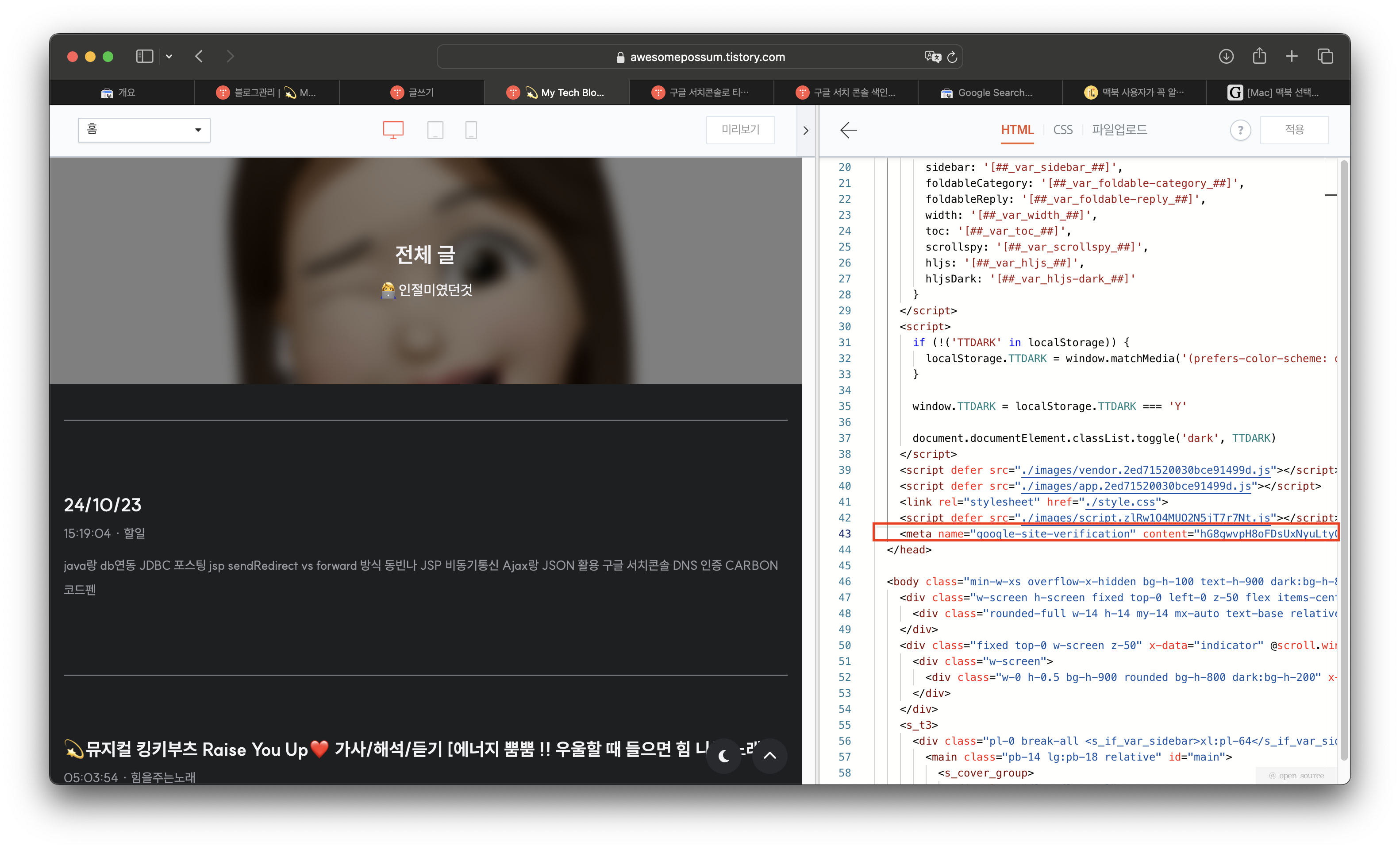Click the 적용 apply button
Screen dimensions: 1400x850
coord(1294,130)
